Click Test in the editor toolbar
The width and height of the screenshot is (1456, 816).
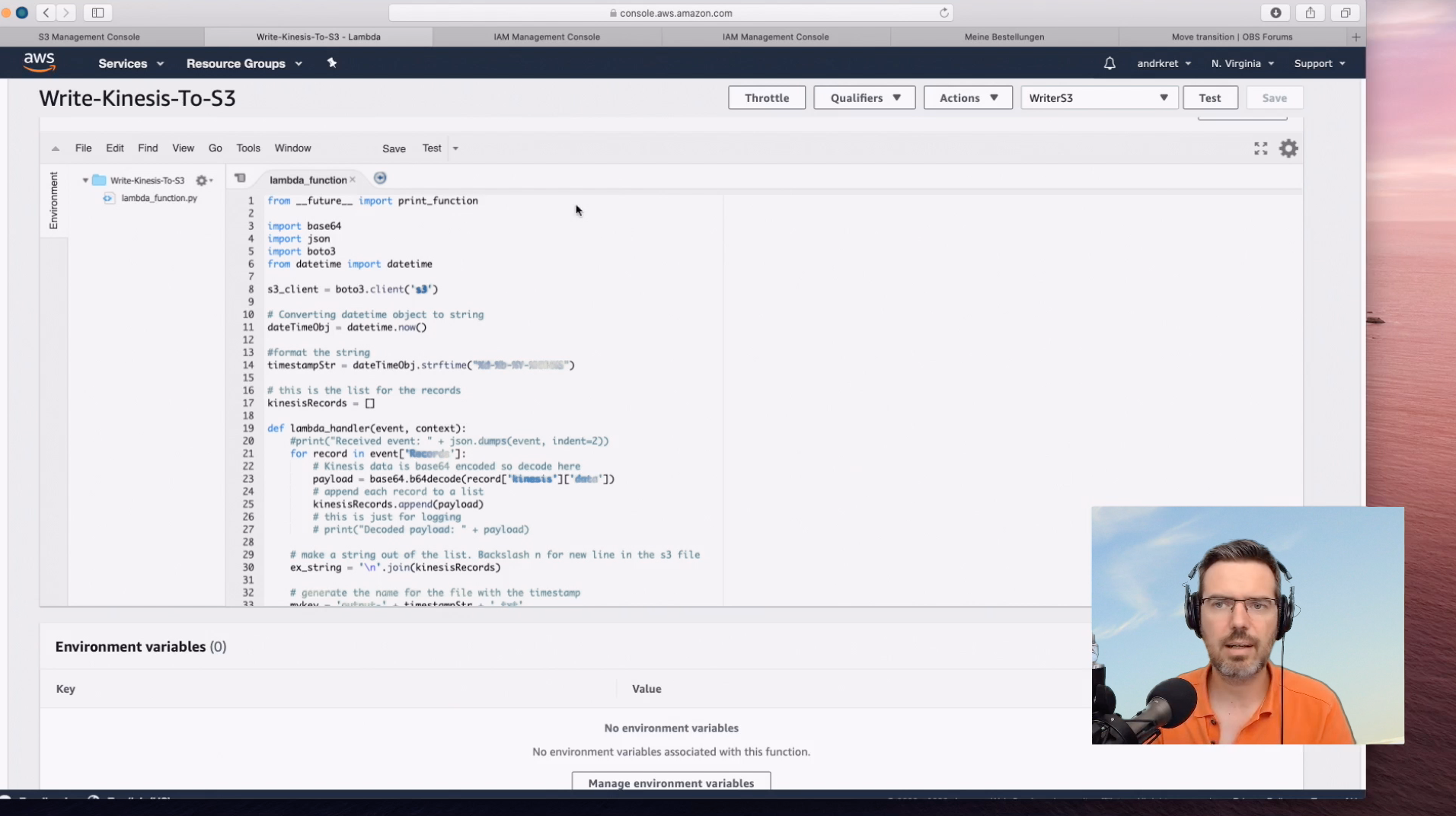click(432, 148)
